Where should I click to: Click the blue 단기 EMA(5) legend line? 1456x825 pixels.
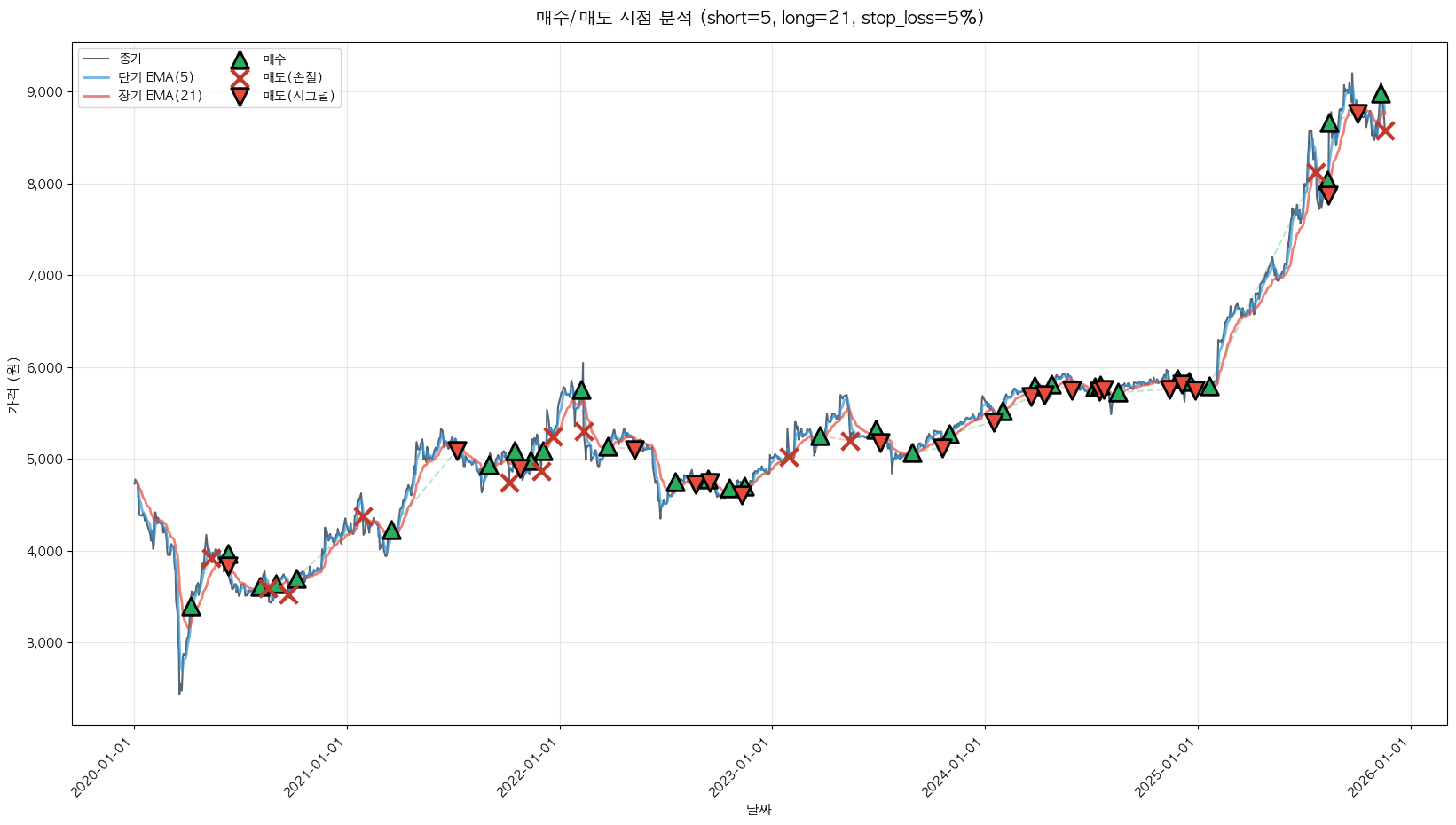(x=96, y=77)
